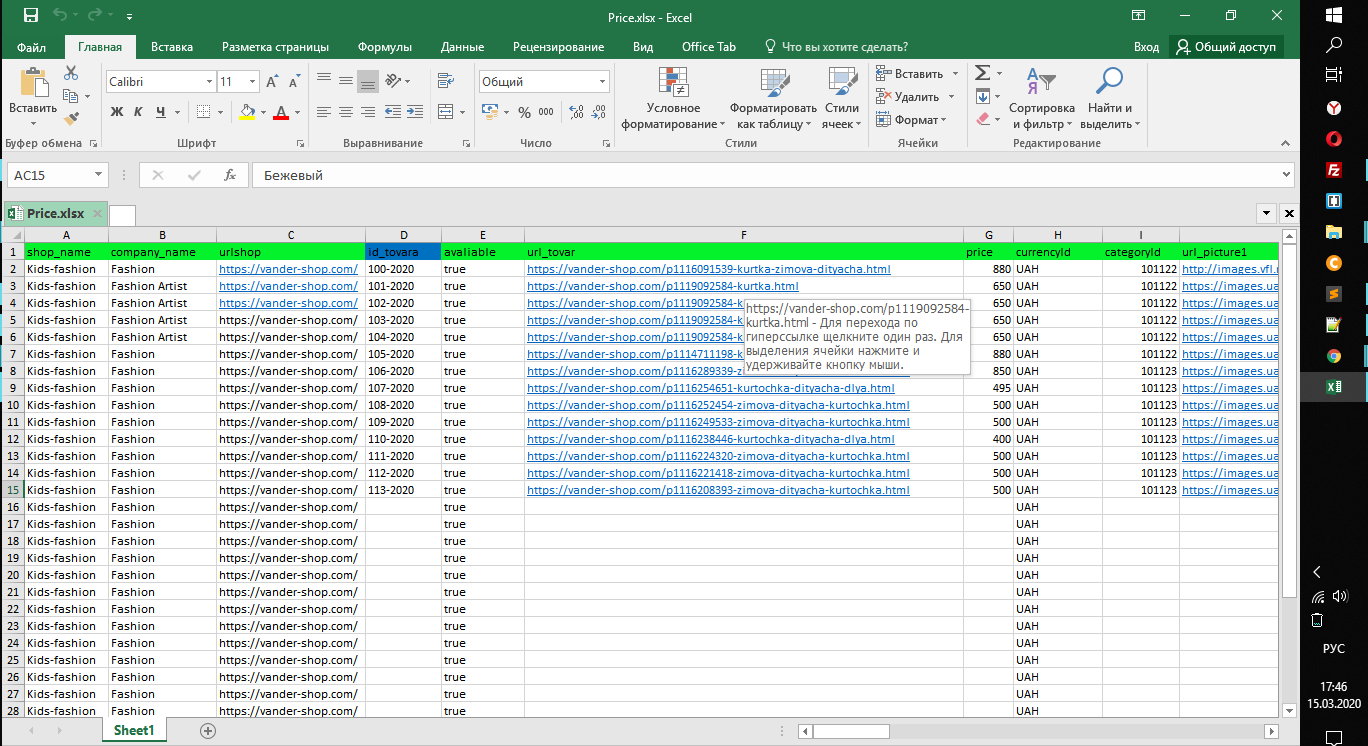Select the Sheet1 tab

point(134,731)
